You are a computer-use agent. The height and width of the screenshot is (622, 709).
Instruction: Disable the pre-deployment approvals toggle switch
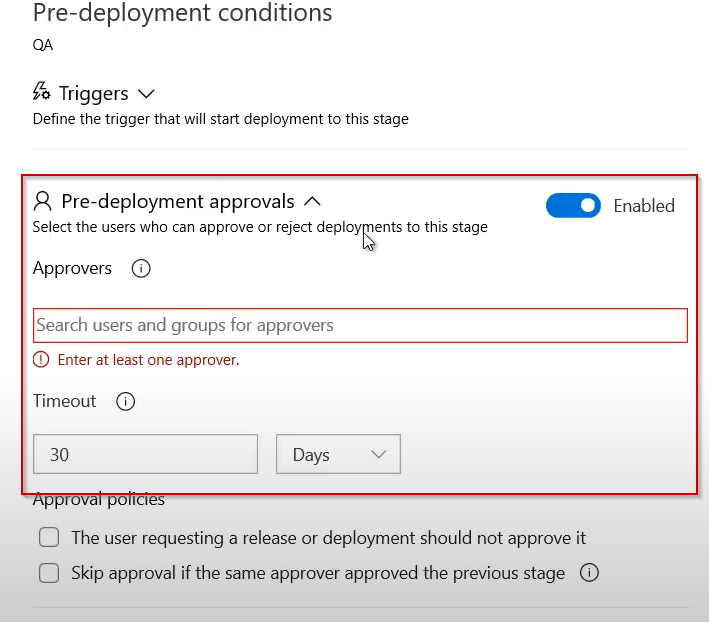coord(573,206)
